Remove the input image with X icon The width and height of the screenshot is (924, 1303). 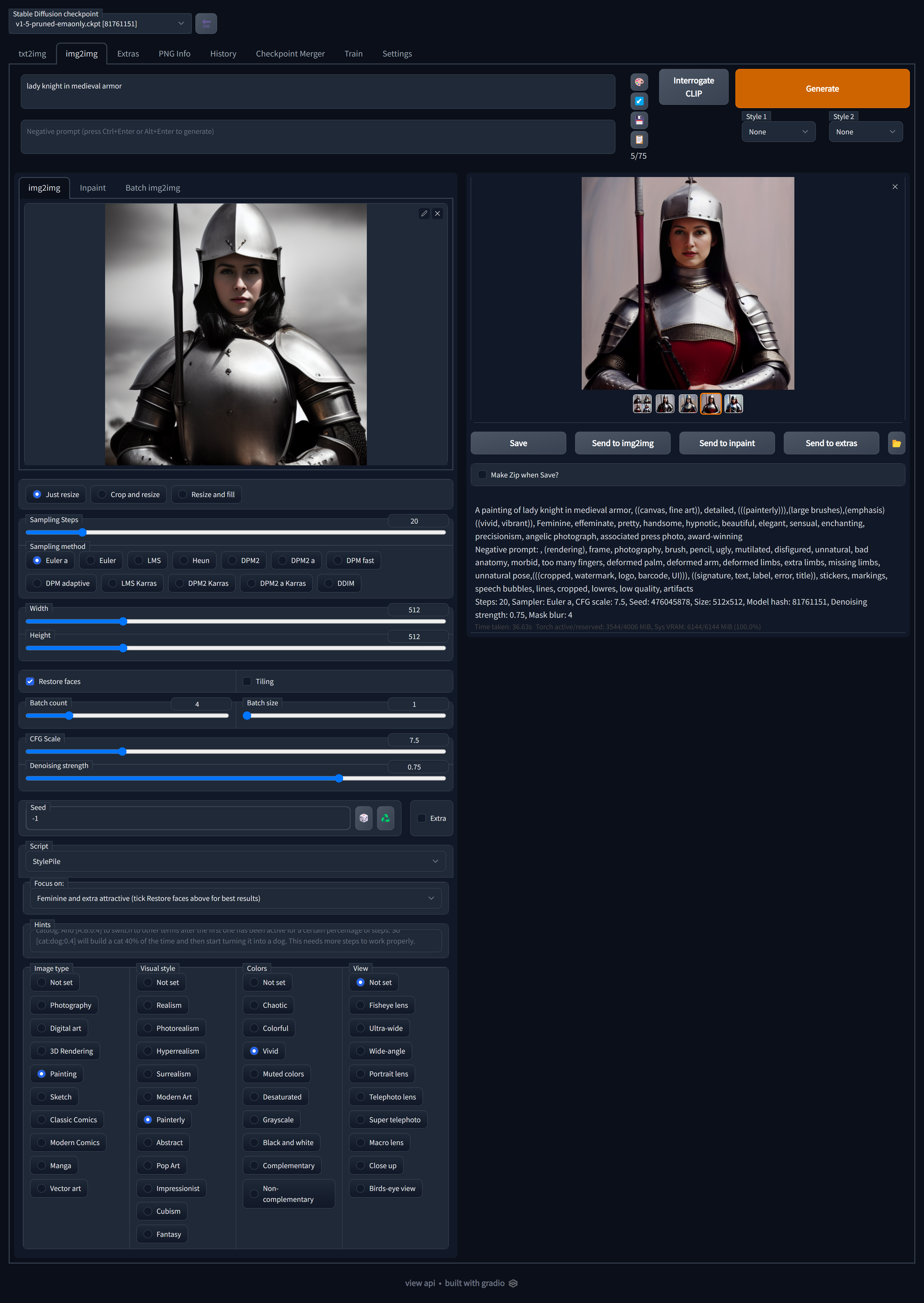click(437, 213)
